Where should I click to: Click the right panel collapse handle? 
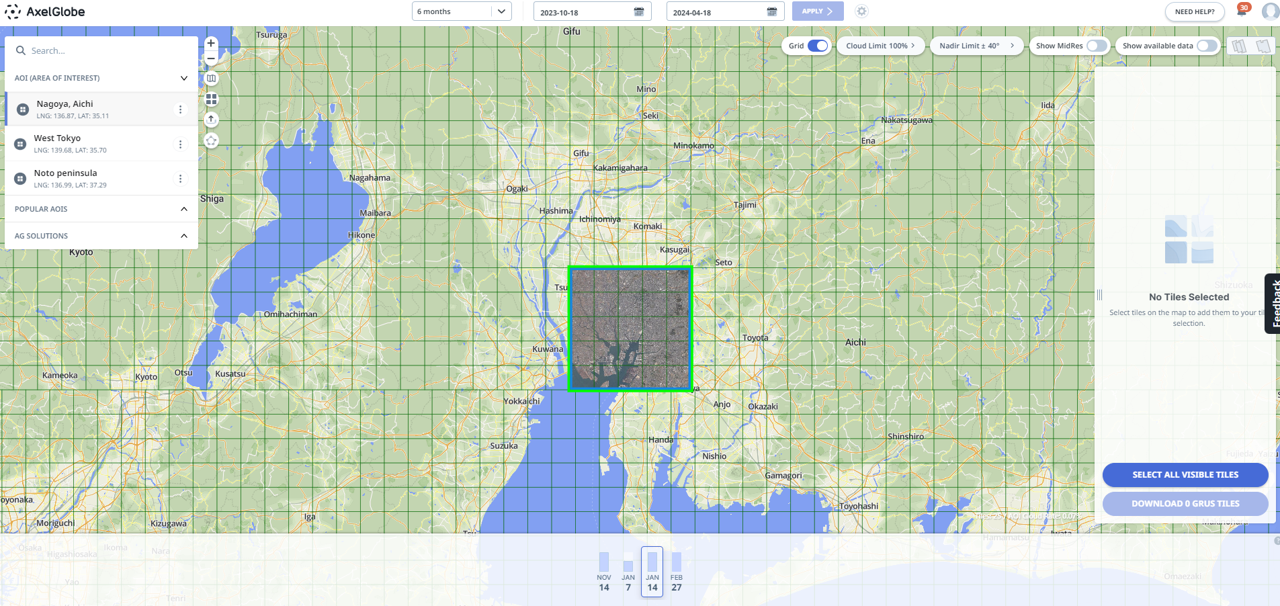tap(1099, 295)
